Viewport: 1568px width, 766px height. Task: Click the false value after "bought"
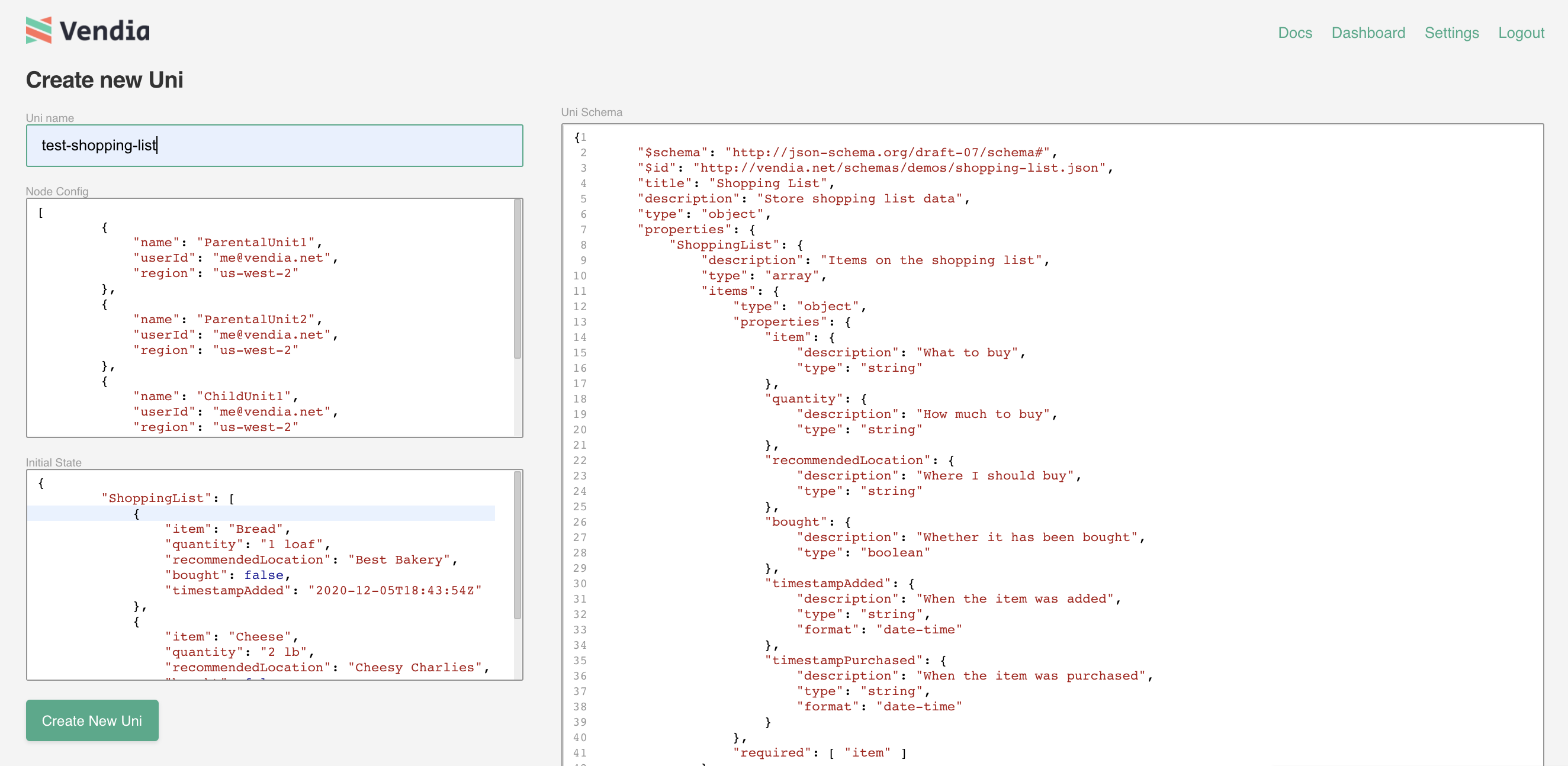[264, 575]
